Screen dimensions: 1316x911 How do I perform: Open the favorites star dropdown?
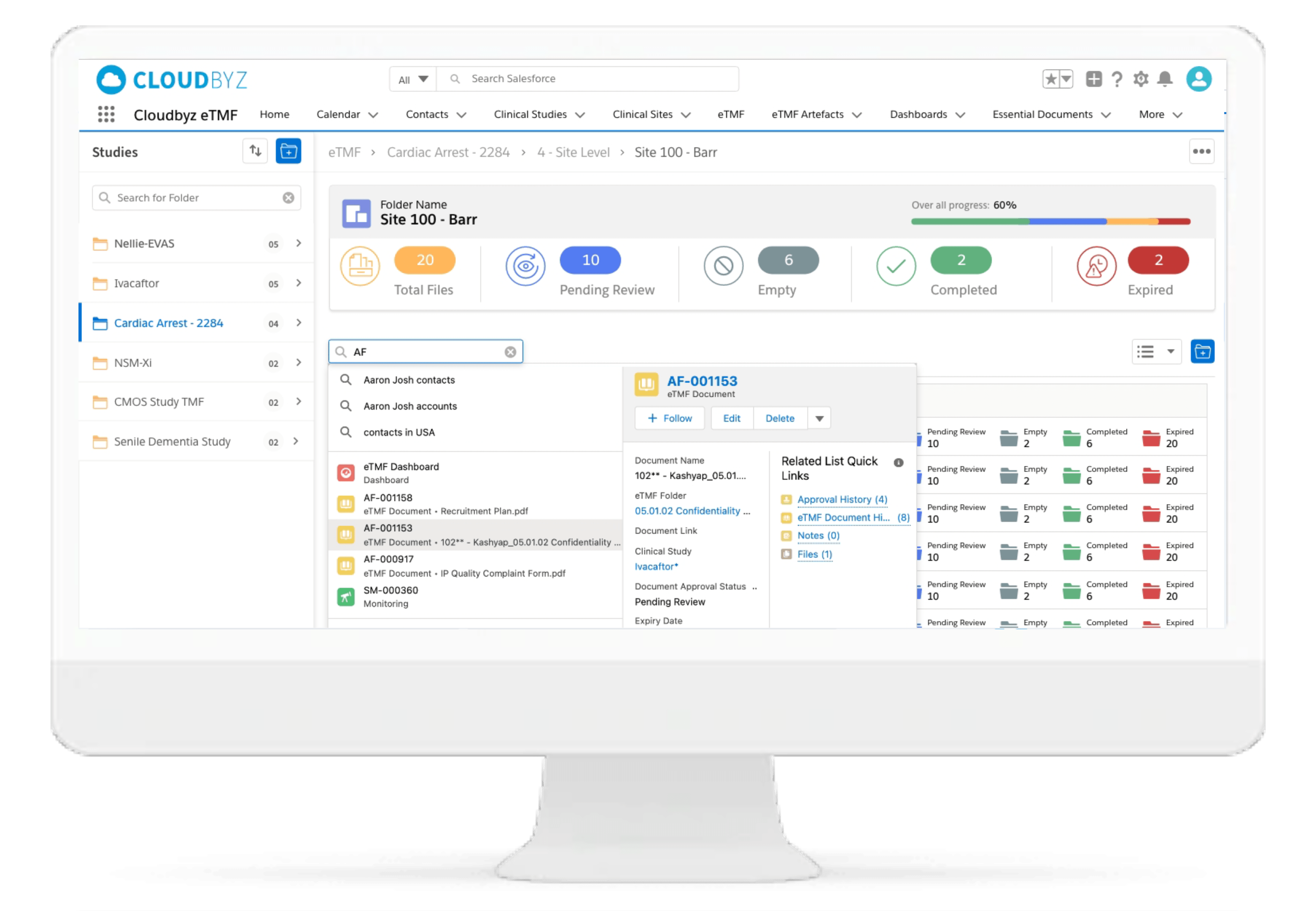click(x=1066, y=79)
